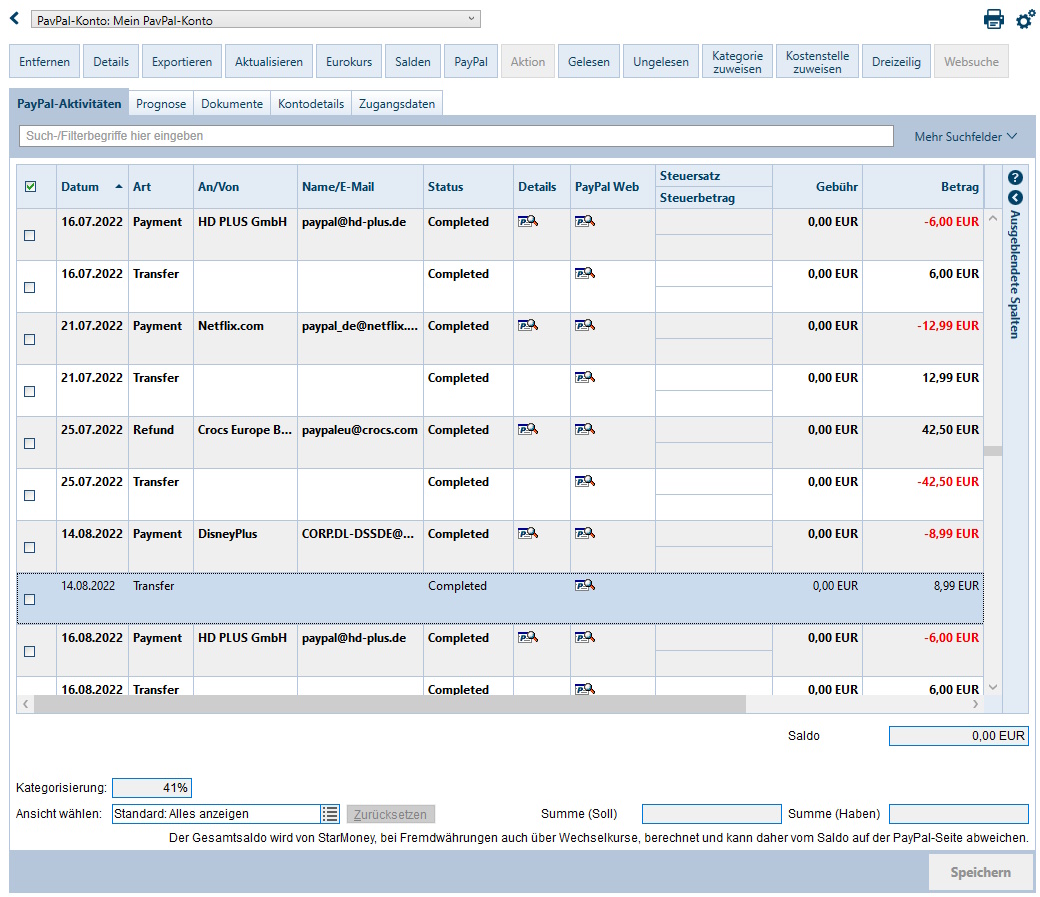This screenshot has height=897, width=1040.
Task: Open PayPal Web icon for 25.07.2022 transfer
Action: tap(585, 481)
